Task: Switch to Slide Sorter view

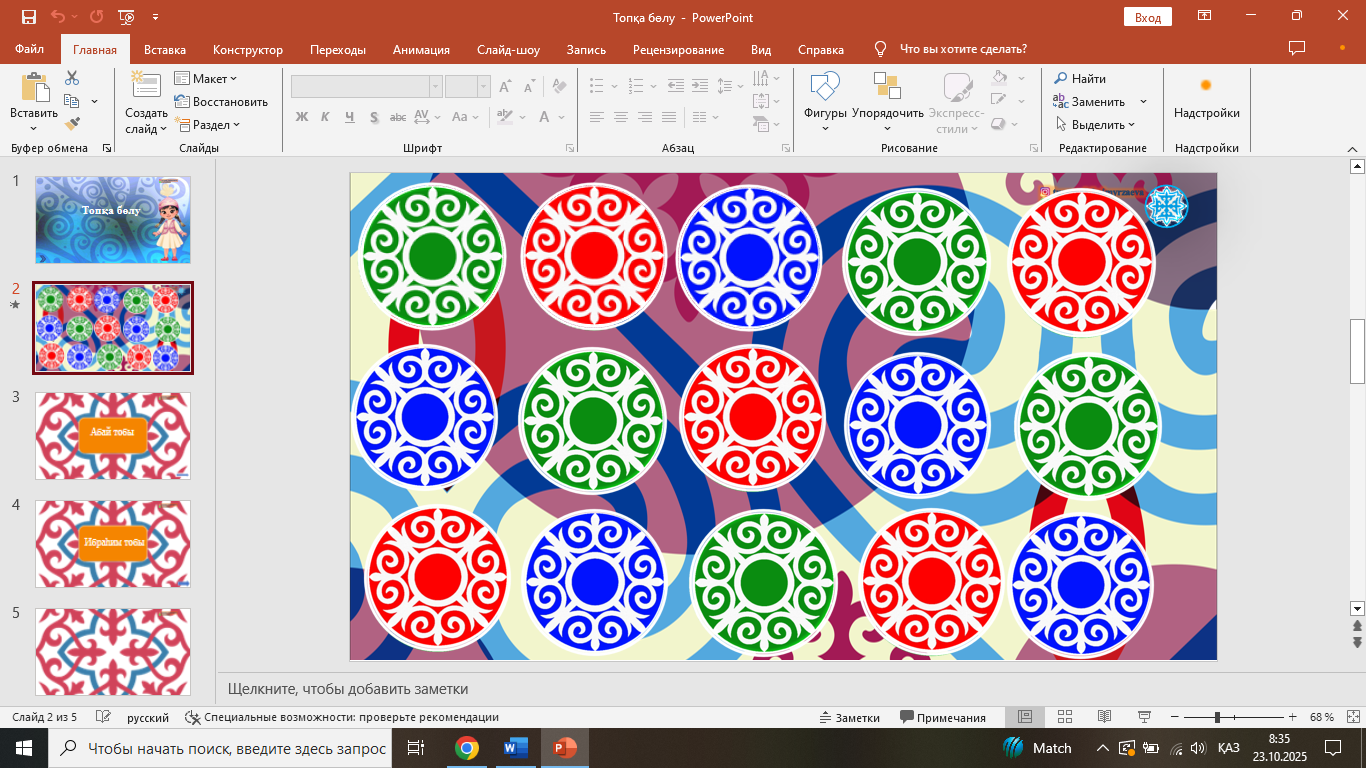Action: tap(1065, 717)
